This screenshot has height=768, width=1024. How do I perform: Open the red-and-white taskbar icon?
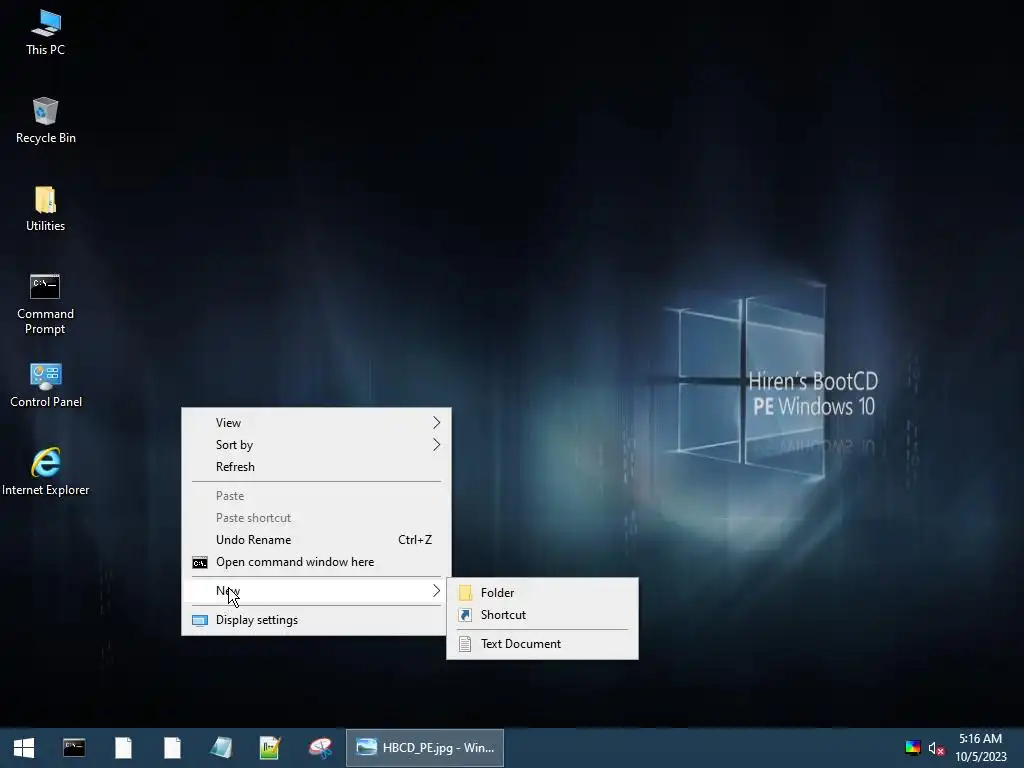tap(320, 748)
